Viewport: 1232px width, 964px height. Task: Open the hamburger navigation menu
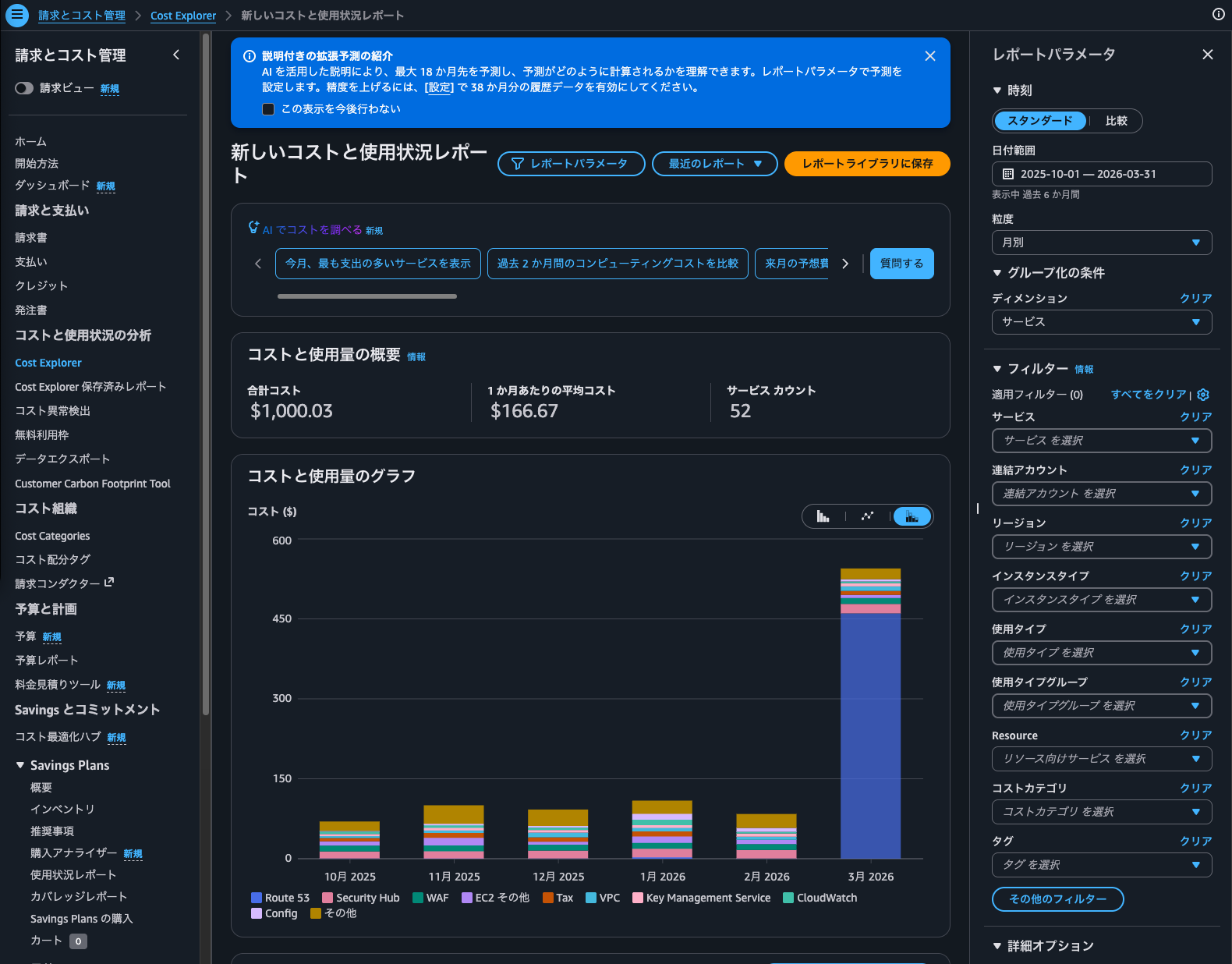pyautogui.click(x=16, y=15)
